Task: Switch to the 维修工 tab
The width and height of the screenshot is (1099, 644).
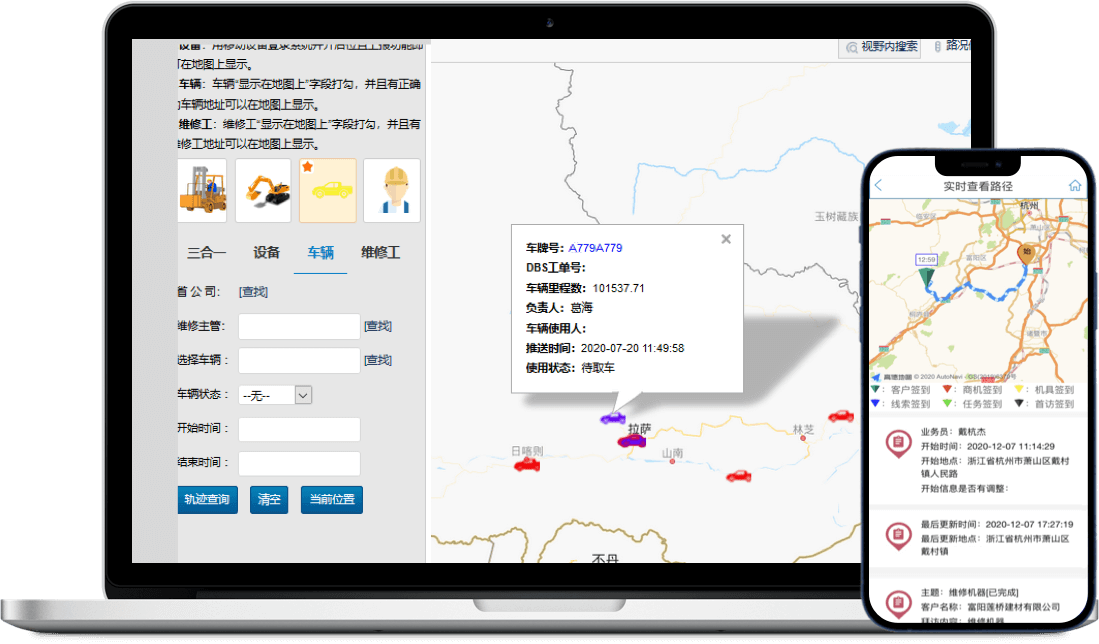Action: click(380, 253)
